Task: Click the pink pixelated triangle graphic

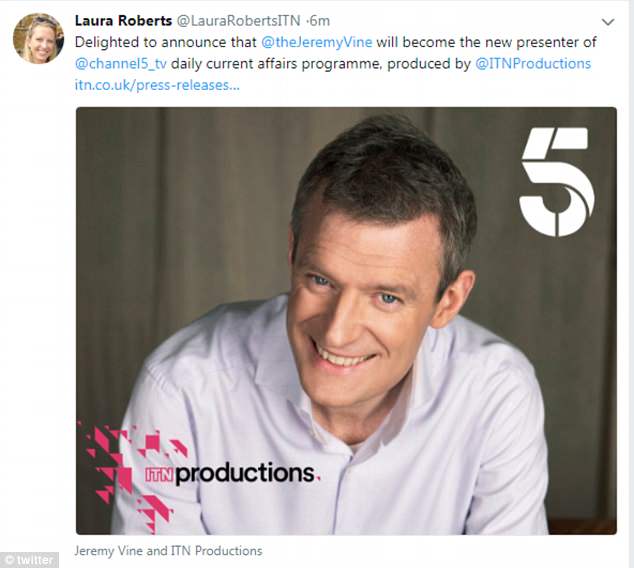Action: tap(129, 475)
